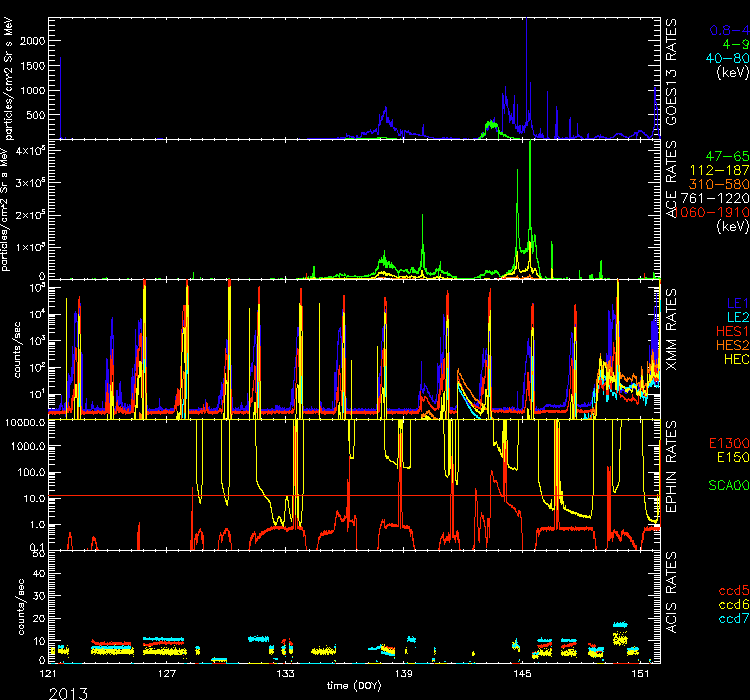
Task: Select the green 4-9 GOES13 legend entry
Action: pyautogui.click(x=729, y=45)
